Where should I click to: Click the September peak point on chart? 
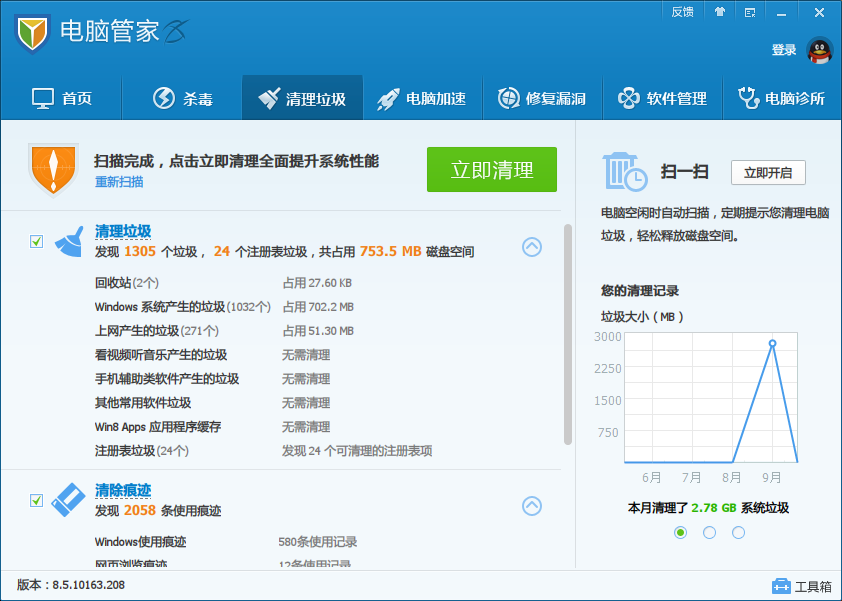click(772, 343)
